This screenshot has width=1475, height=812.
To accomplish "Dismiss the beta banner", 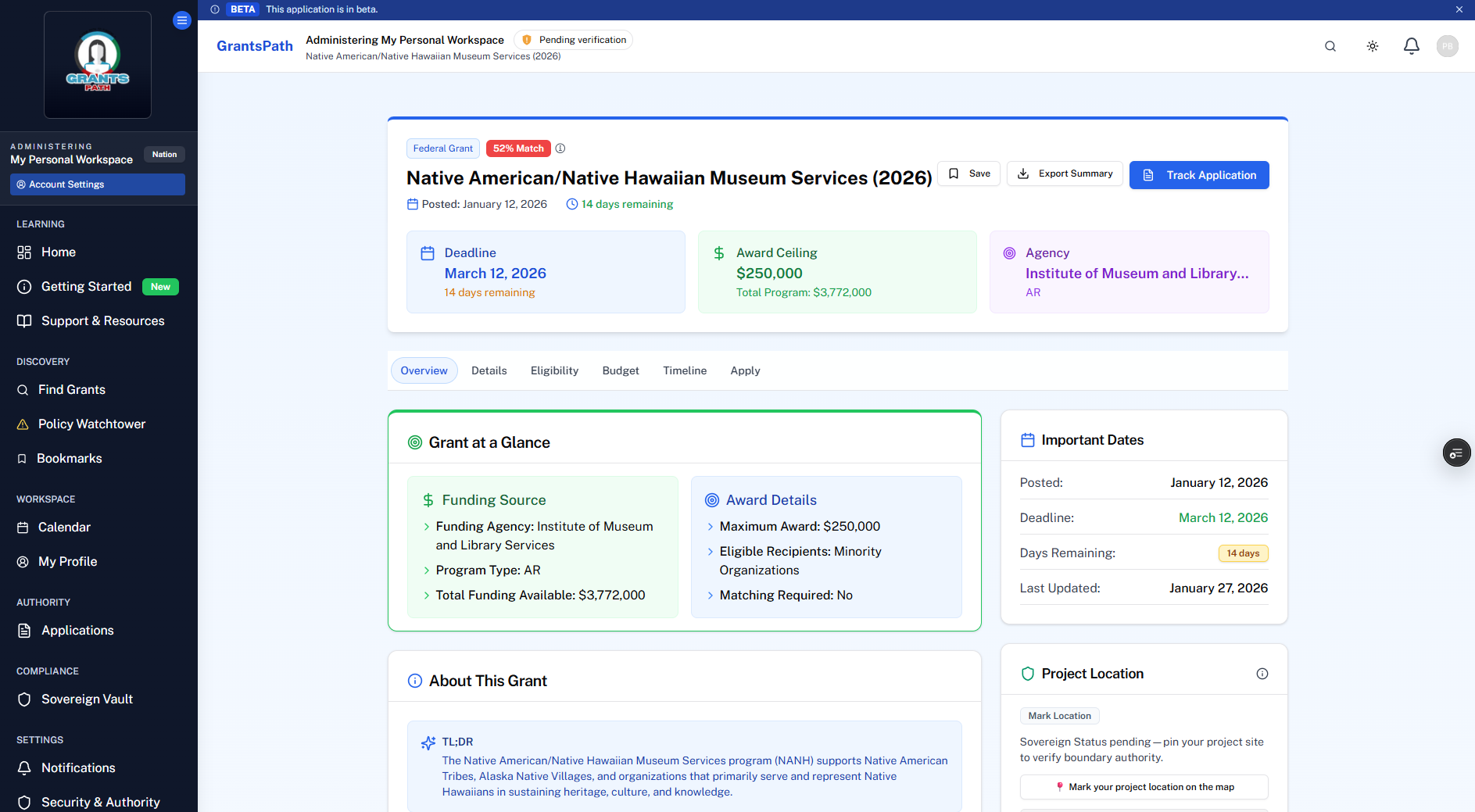I will [x=1459, y=9].
